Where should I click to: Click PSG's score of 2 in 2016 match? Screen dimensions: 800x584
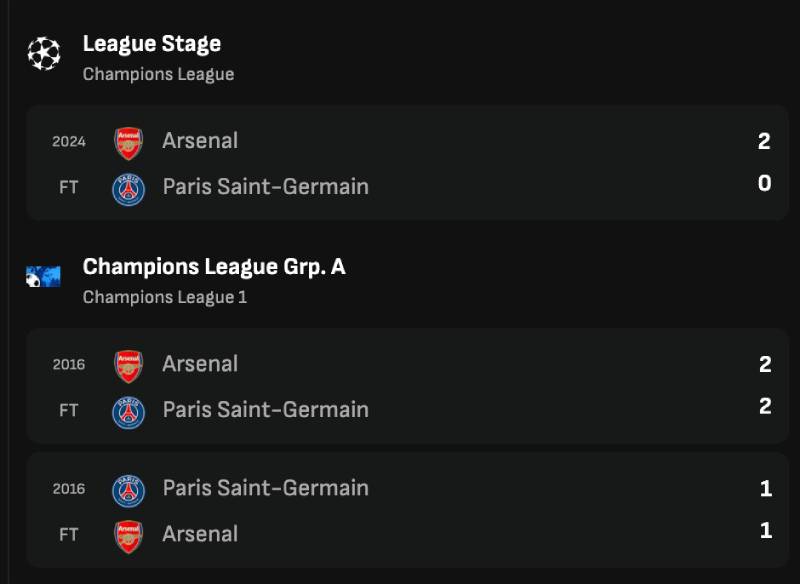tap(764, 406)
